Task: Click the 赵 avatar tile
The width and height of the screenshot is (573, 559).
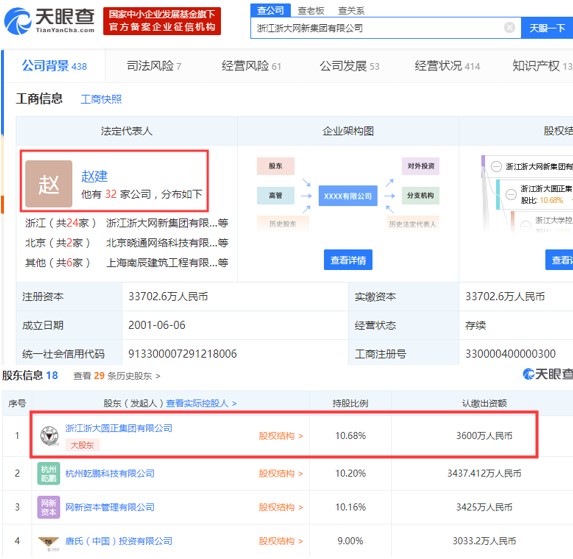Action: [x=49, y=184]
